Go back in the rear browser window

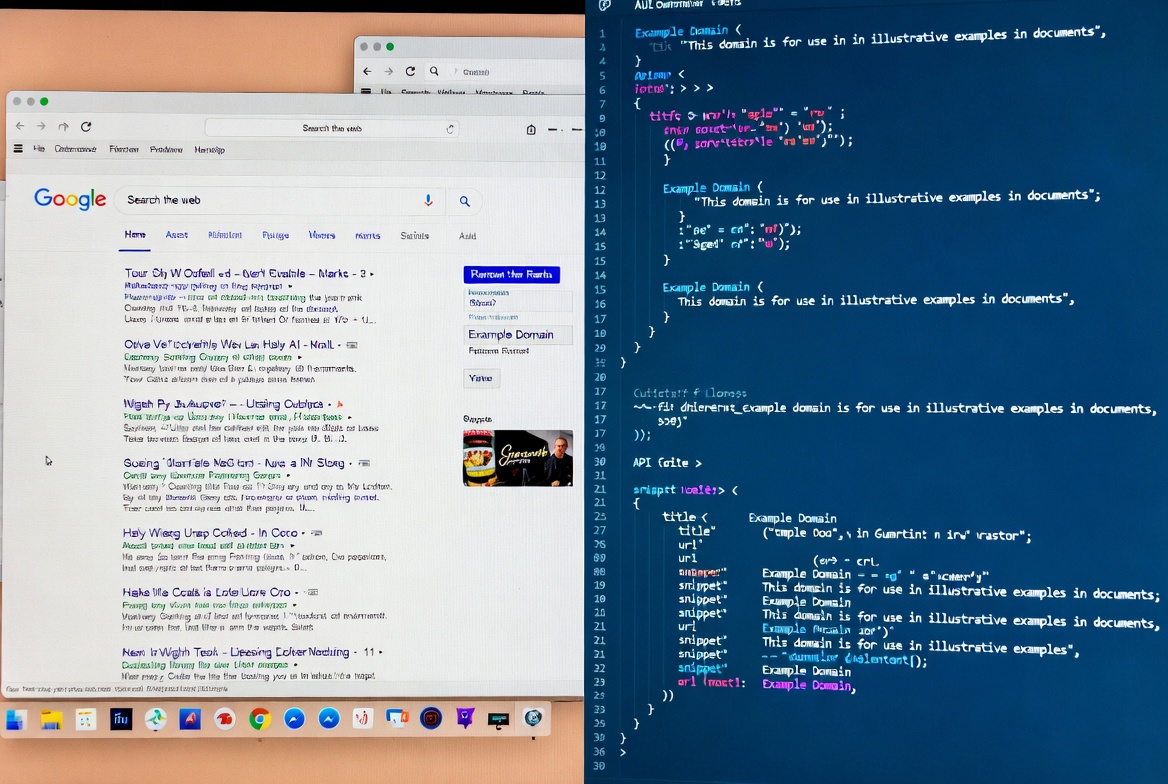click(367, 72)
